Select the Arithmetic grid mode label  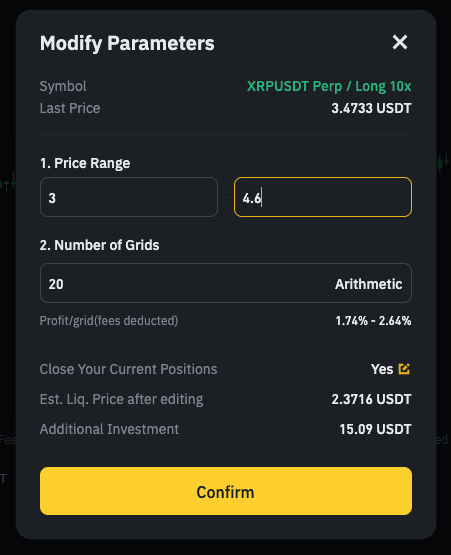[369, 284]
